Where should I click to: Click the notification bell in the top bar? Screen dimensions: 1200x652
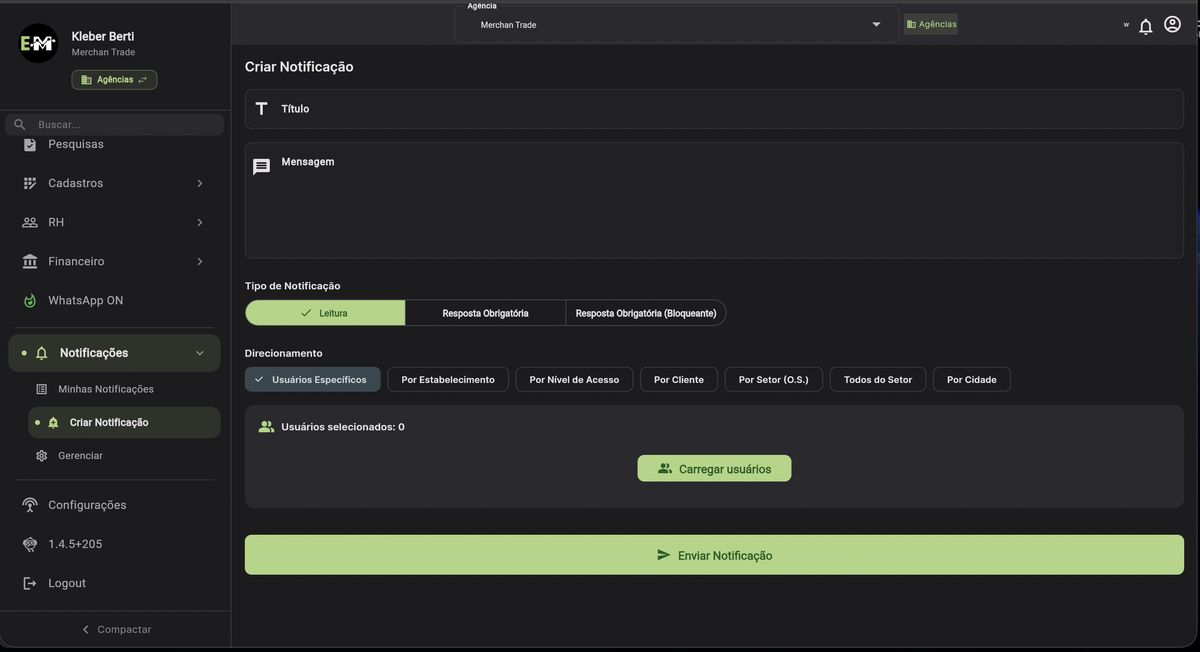[1145, 24]
